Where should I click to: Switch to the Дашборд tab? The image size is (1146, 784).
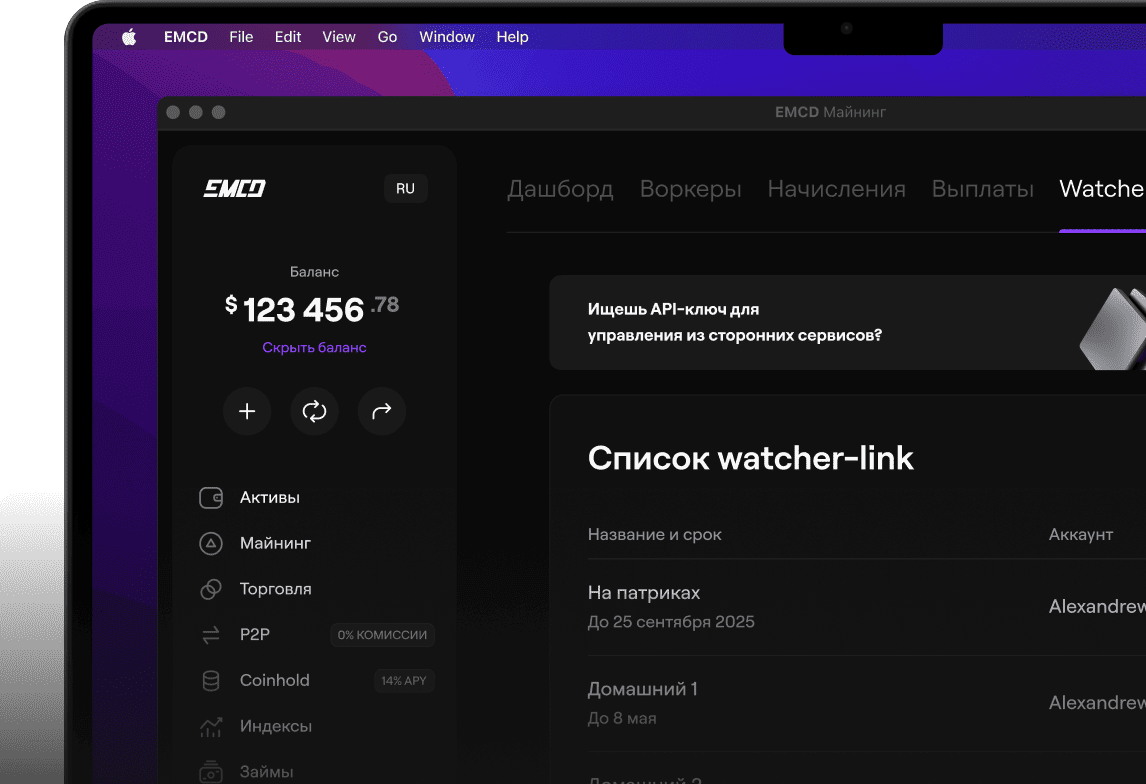click(561, 189)
